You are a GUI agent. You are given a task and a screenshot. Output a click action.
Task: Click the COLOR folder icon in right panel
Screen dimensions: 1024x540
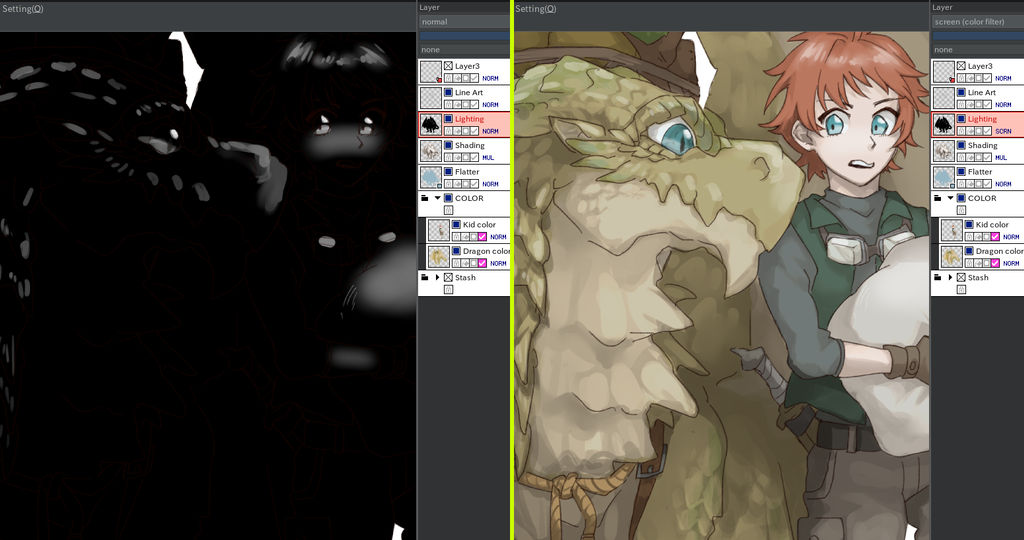[937, 198]
